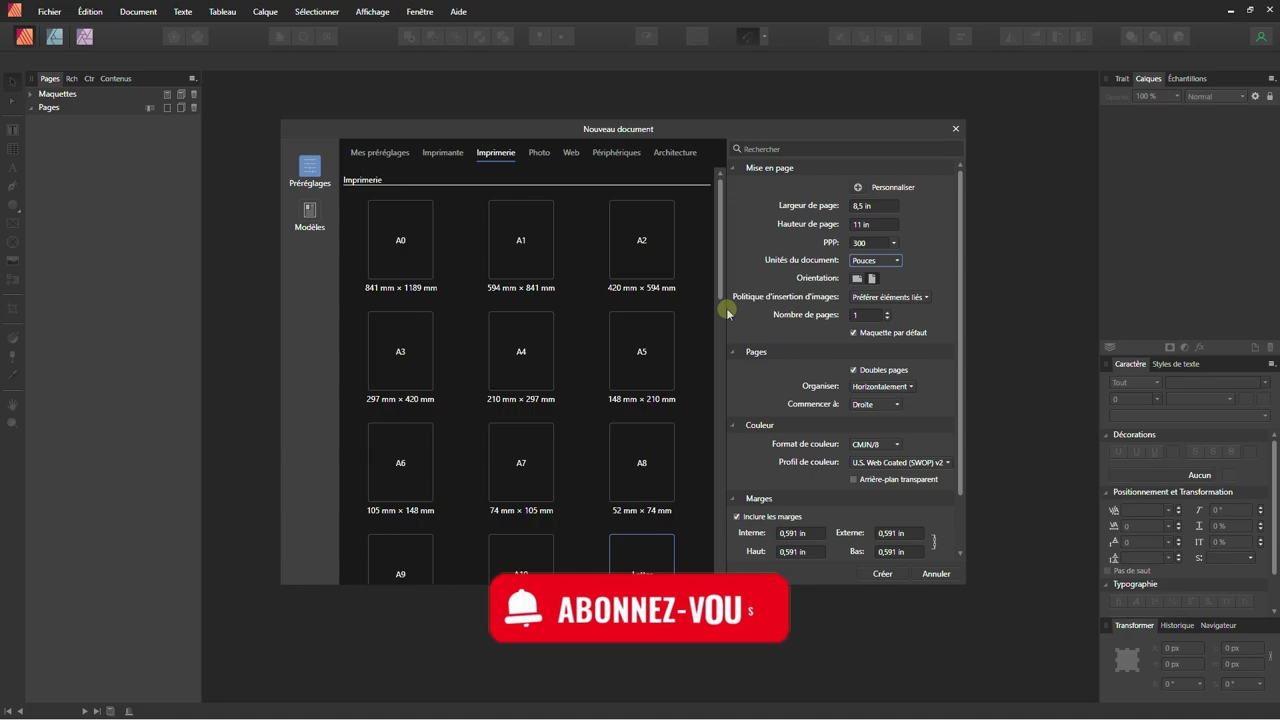Switch to the Affinity Designer persona

[55, 37]
